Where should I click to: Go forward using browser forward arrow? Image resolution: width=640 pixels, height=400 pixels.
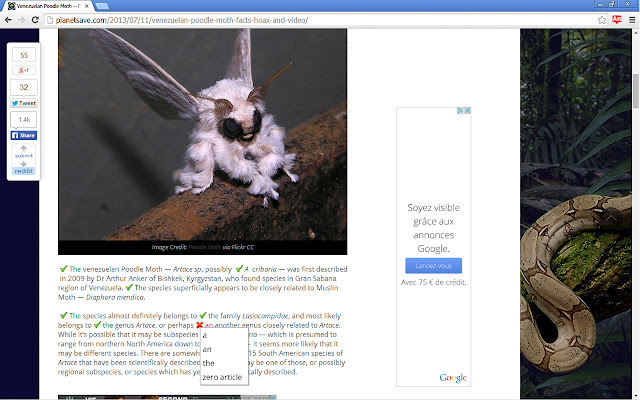point(21,20)
